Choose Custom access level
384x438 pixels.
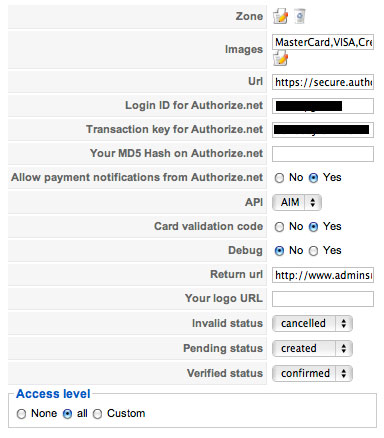point(97,414)
